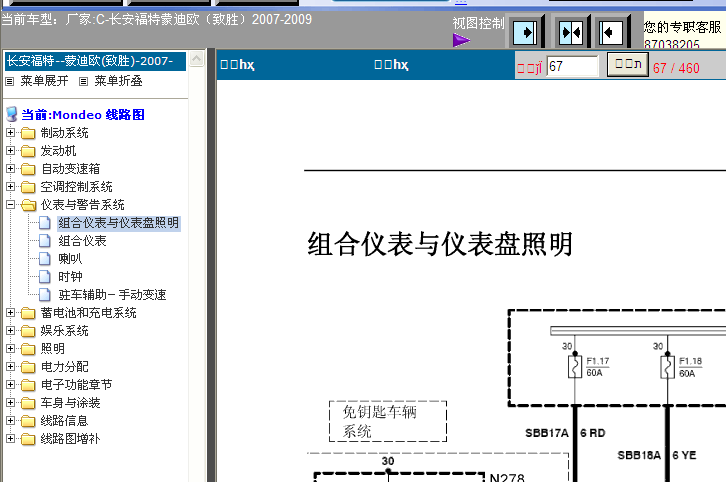Image resolution: width=726 pixels, height=482 pixels.
Task: Collapse the 仪表与警告系统 tree node
Action: tap(10, 205)
